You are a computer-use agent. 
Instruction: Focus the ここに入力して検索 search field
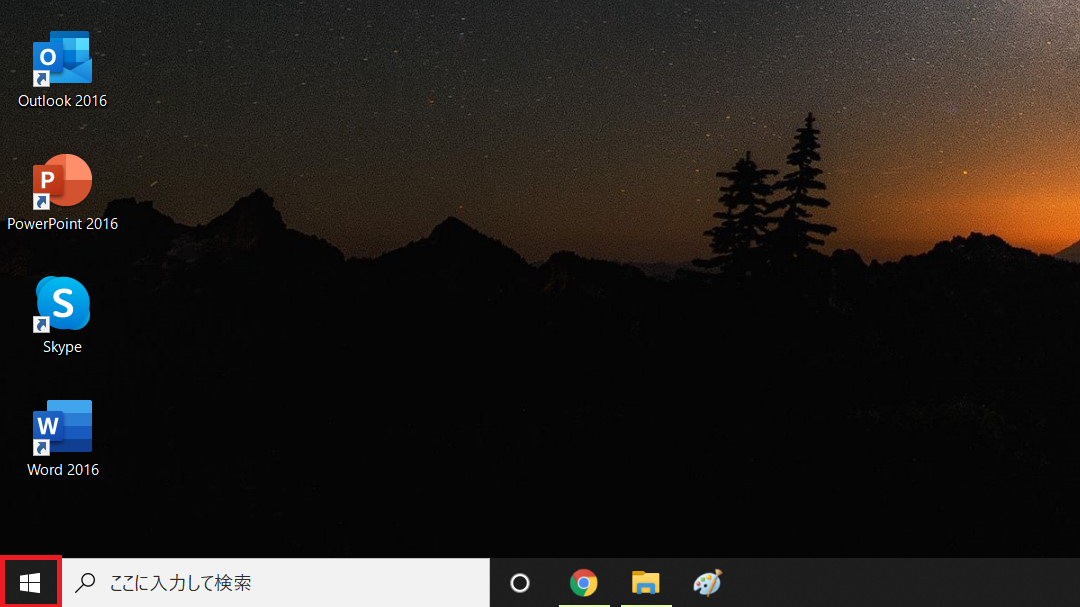point(280,583)
